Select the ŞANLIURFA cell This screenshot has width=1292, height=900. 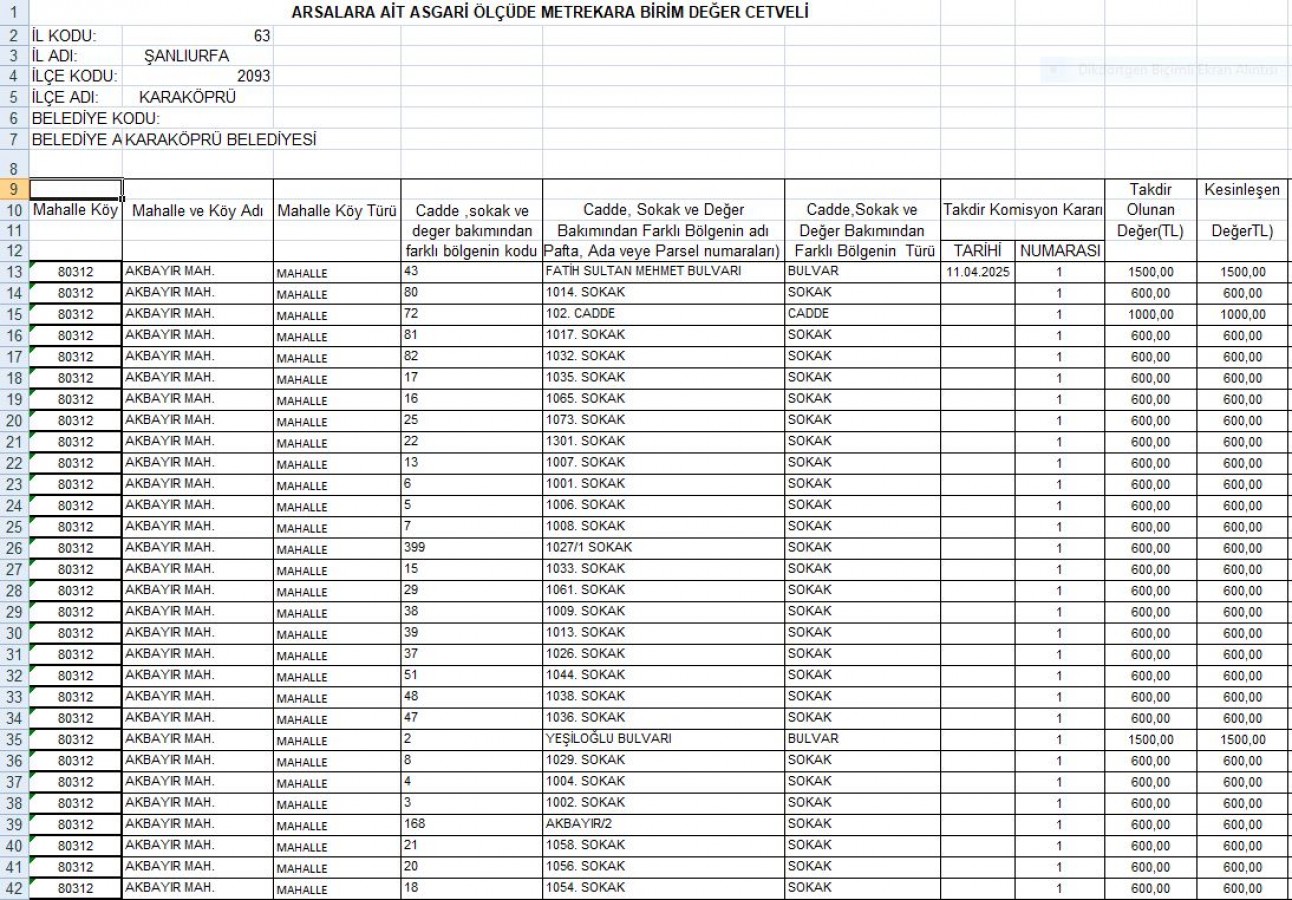click(187, 56)
